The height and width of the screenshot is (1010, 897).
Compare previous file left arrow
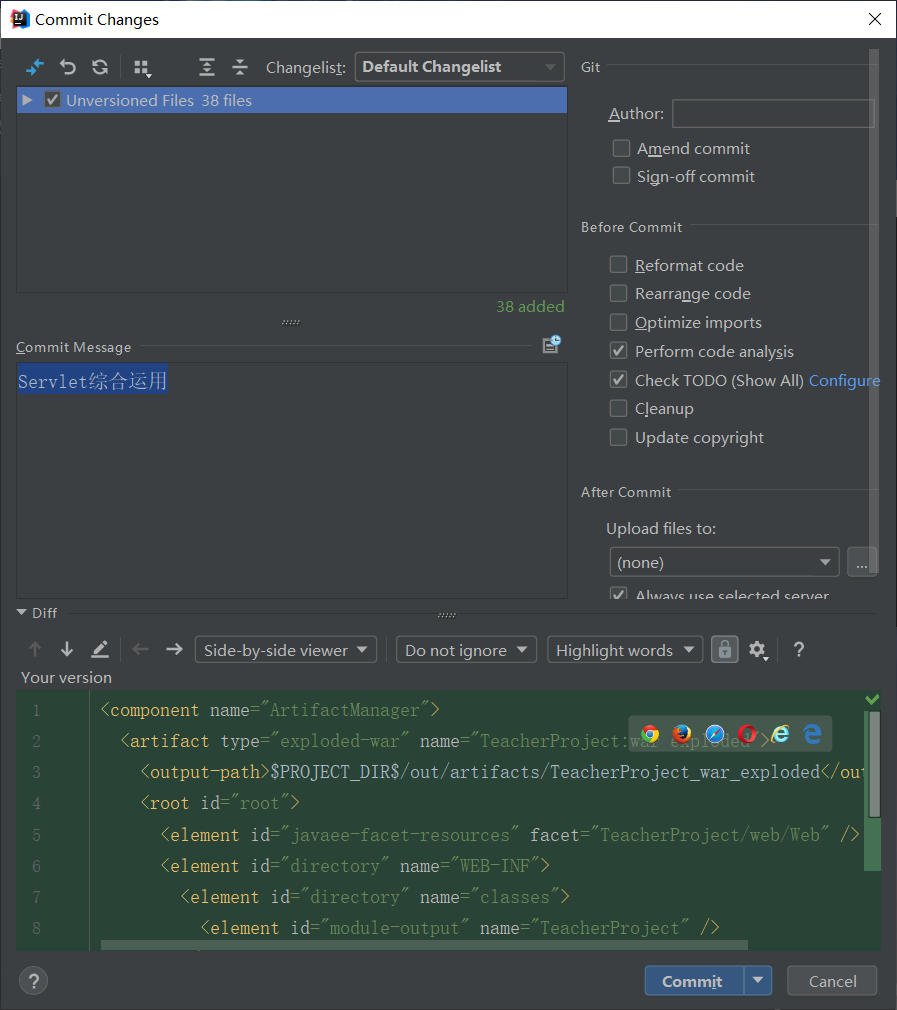tap(140, 649)
